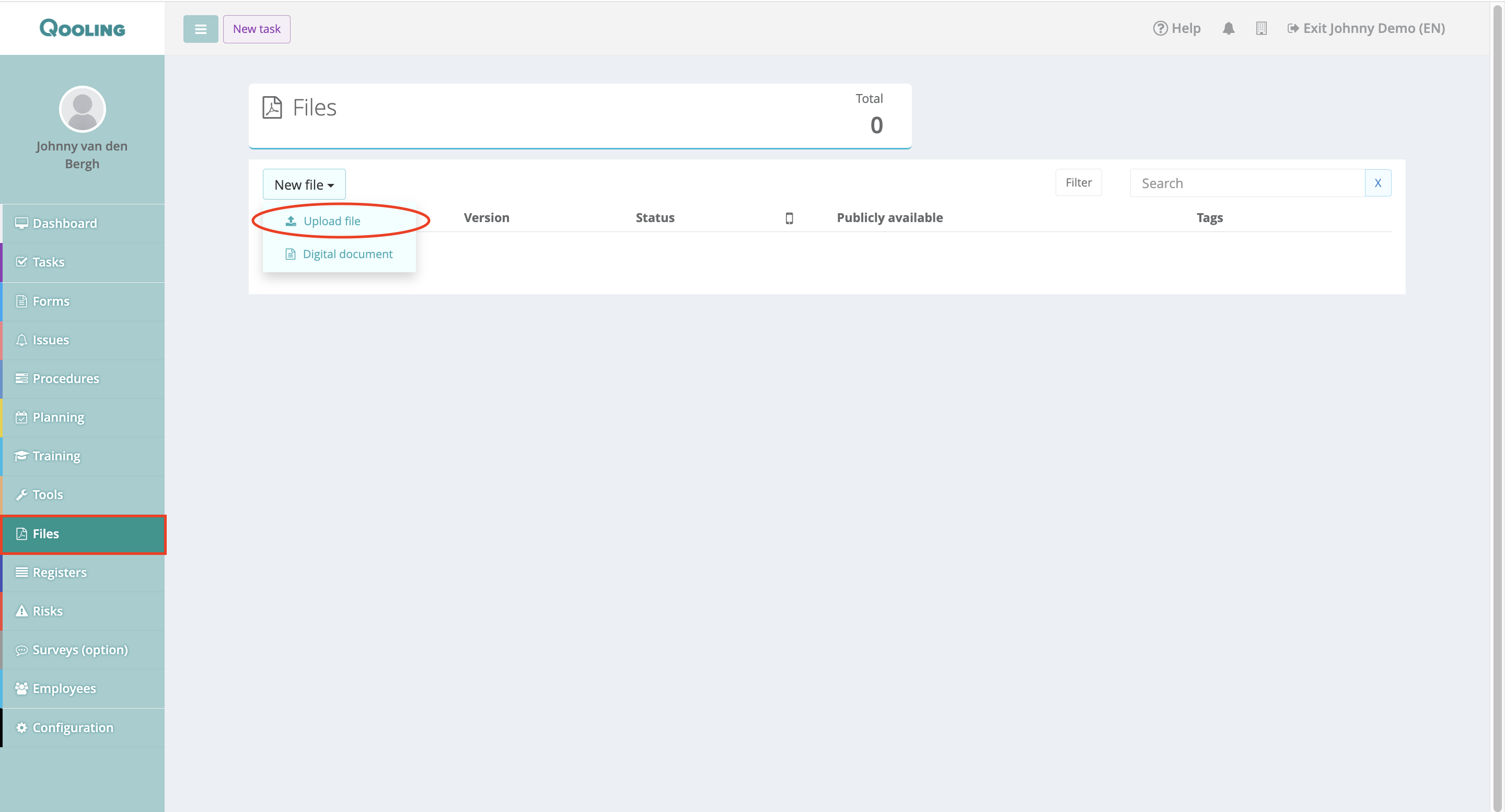Click the Qooling logo

point(83,28)
